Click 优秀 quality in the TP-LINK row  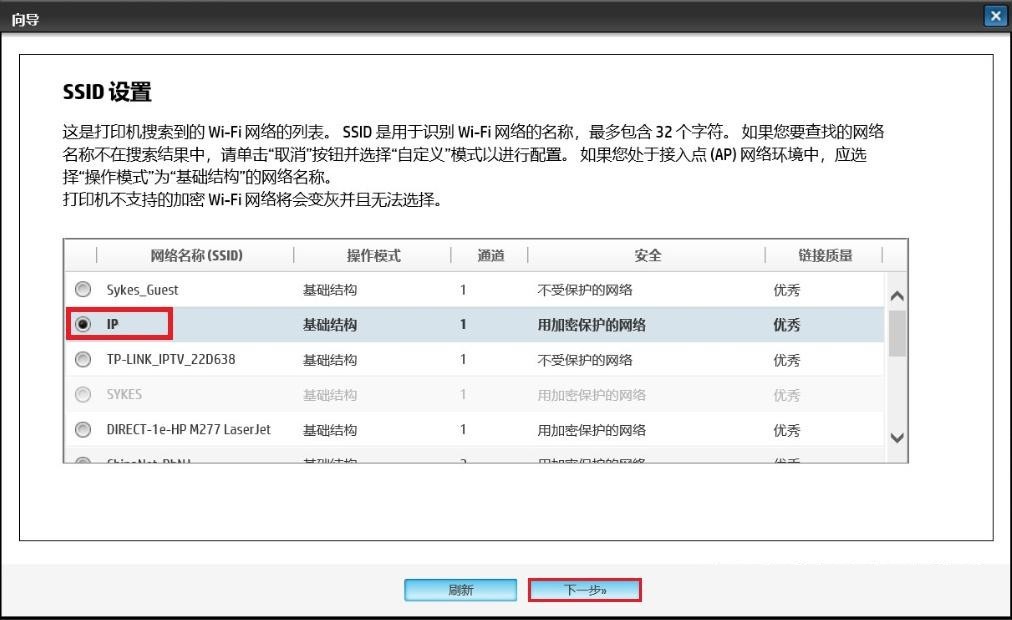pos(786,359)
